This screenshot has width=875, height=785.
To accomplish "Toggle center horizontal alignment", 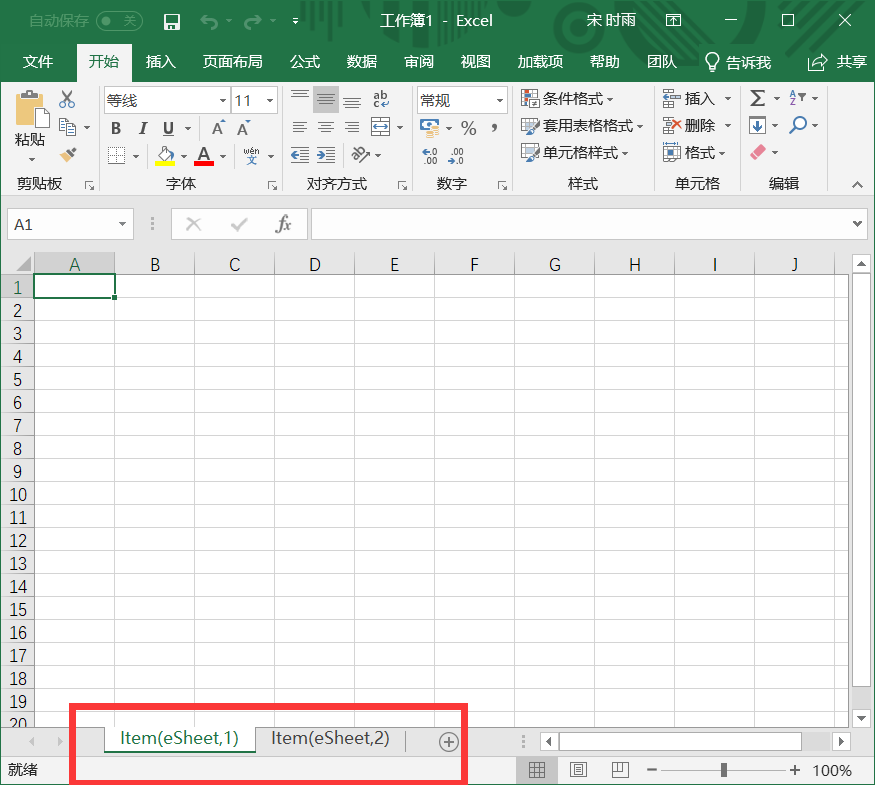I will (326, 128).
